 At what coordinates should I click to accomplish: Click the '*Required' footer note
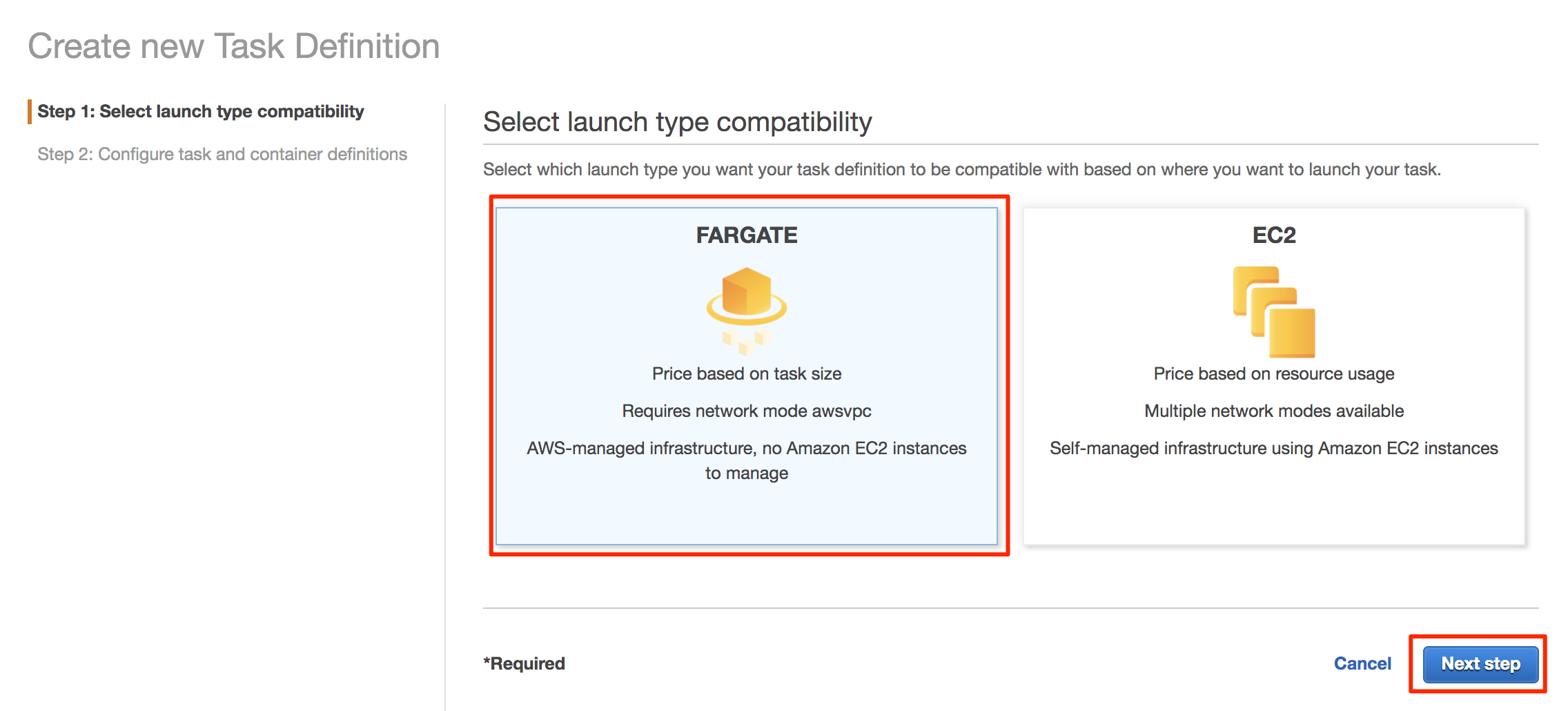(x=525, y=664)
